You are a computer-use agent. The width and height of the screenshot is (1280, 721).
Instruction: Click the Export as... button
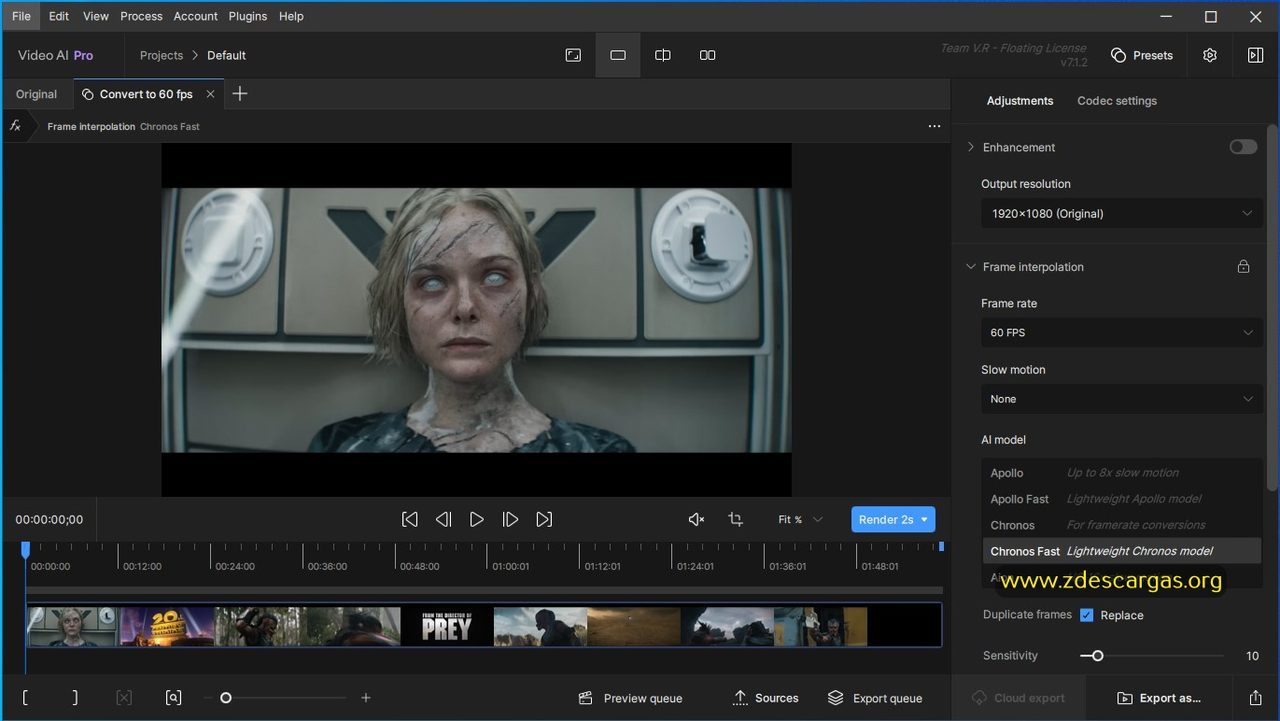tap(1159, 698)
